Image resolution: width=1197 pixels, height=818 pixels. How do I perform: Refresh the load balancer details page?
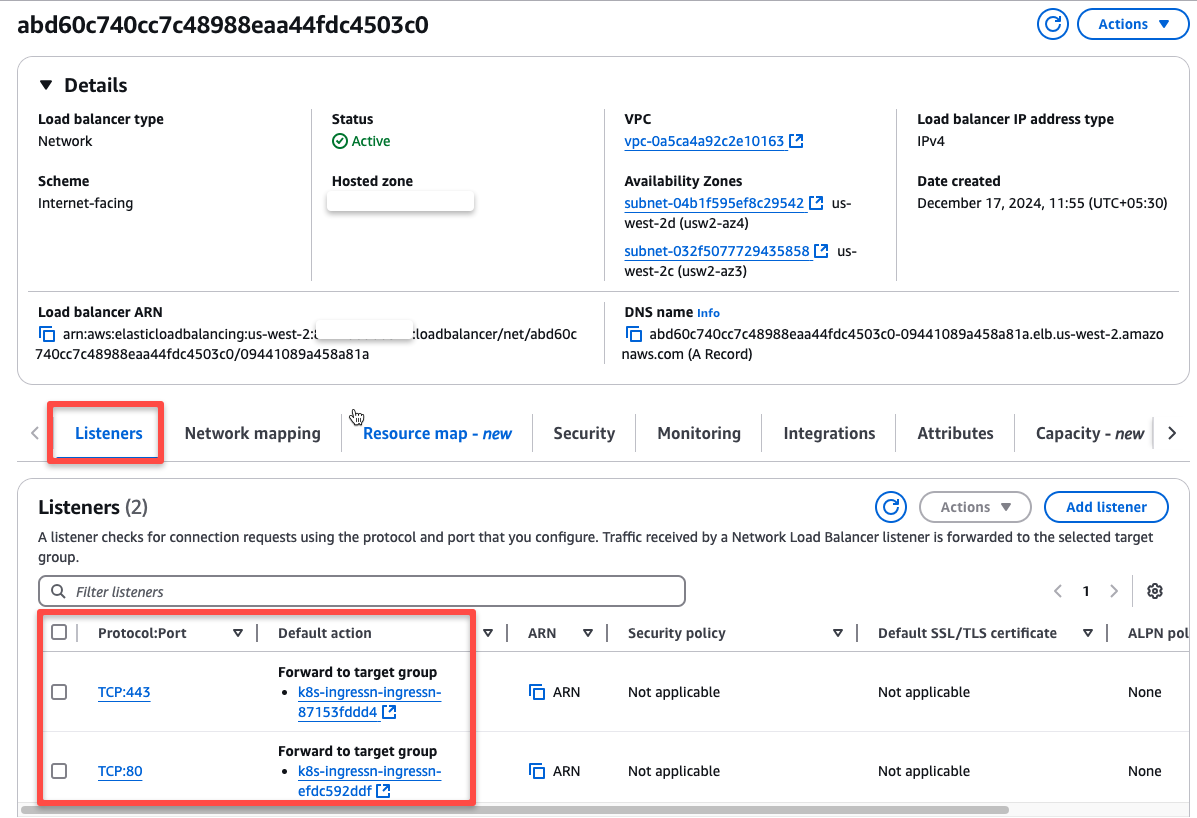point(1052,23)
